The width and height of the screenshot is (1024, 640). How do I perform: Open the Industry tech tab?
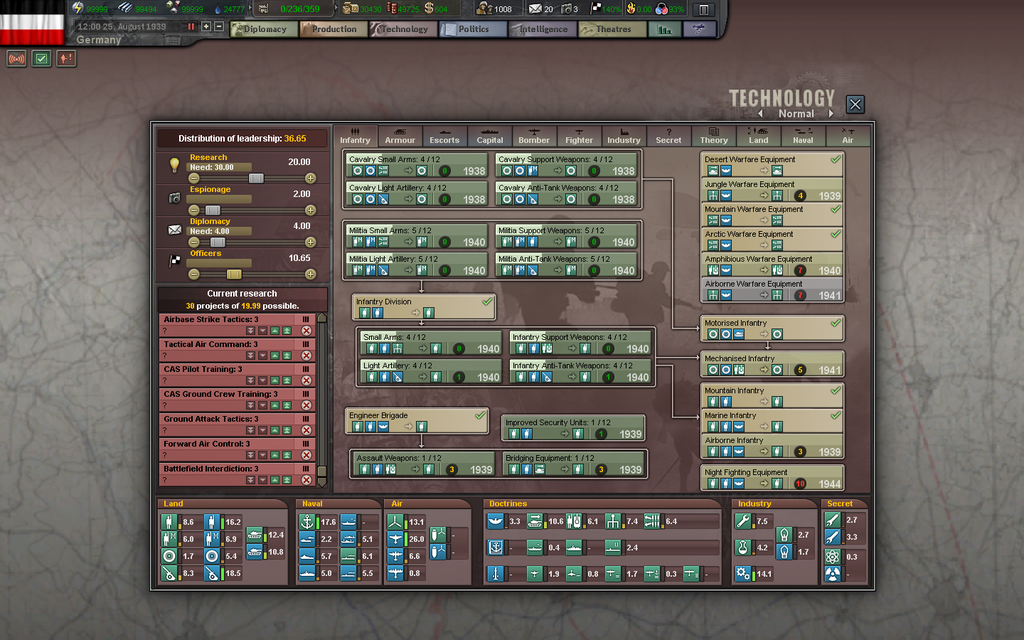tap(624, 136)
